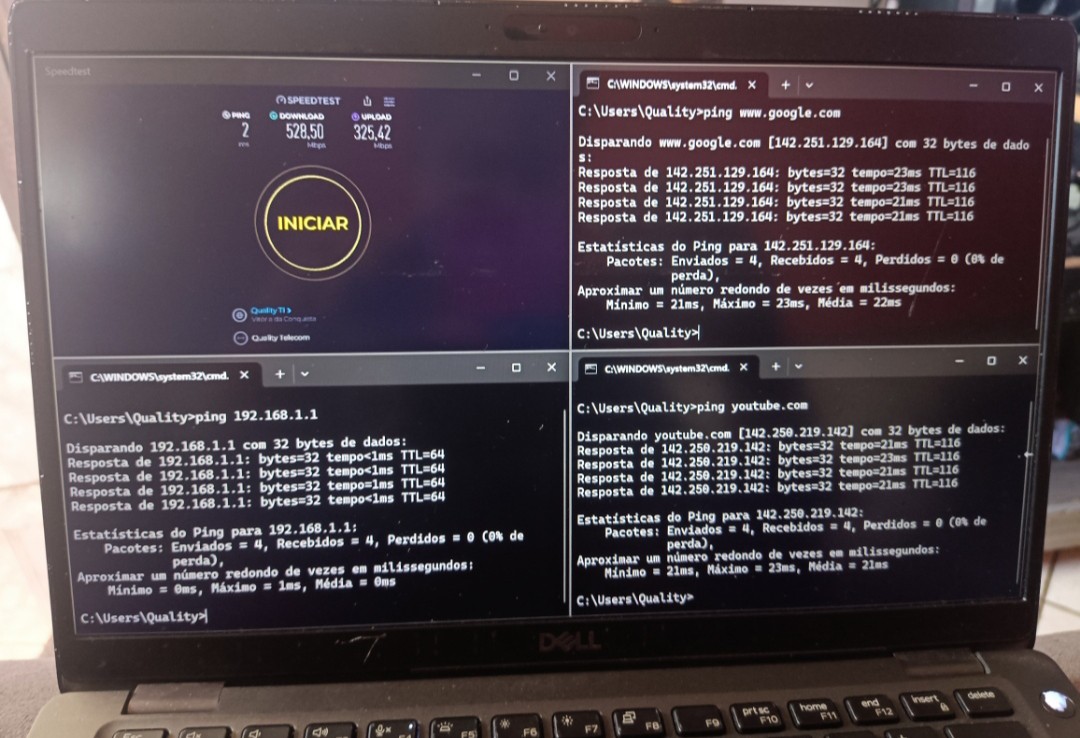Click the Speedtest logo at the top

pyautogui.click(x=308, y=101)
